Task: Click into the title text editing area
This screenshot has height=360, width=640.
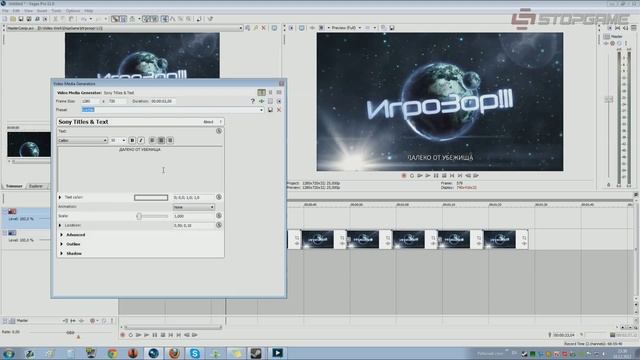Action: [x=140, y=169]
